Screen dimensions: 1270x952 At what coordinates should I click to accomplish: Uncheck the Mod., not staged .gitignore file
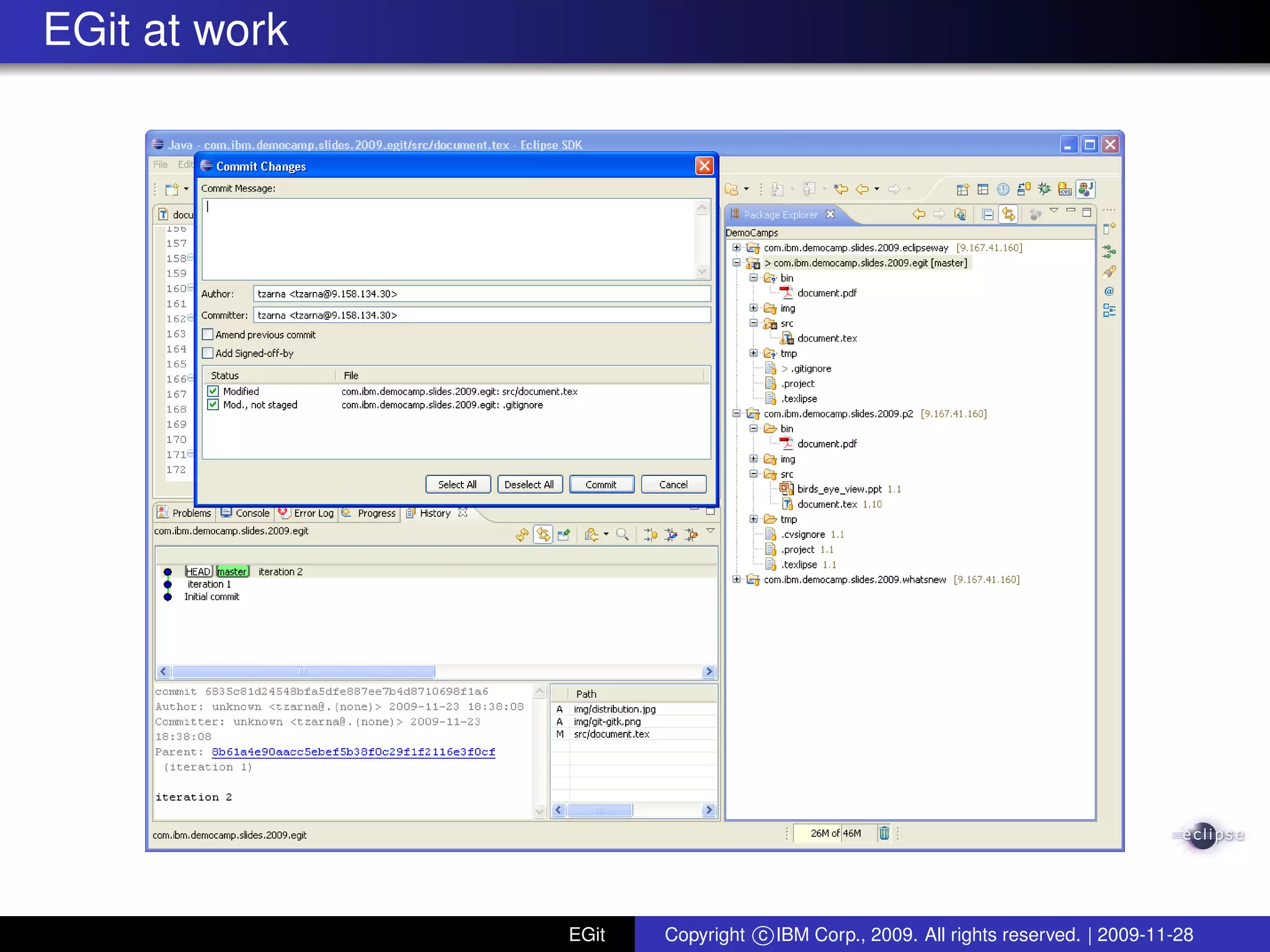pos(213,405)
